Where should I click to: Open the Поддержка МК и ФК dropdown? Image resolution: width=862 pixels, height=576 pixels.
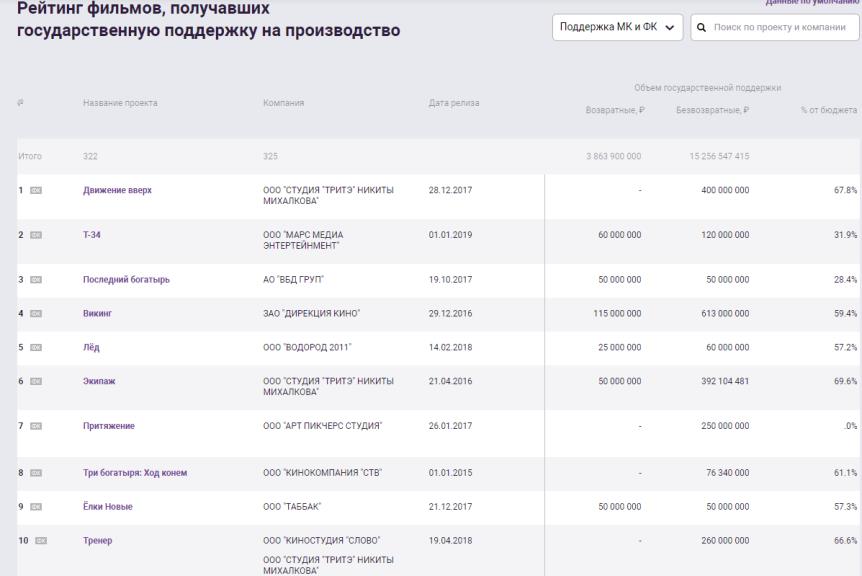click(x=617, y=27)
